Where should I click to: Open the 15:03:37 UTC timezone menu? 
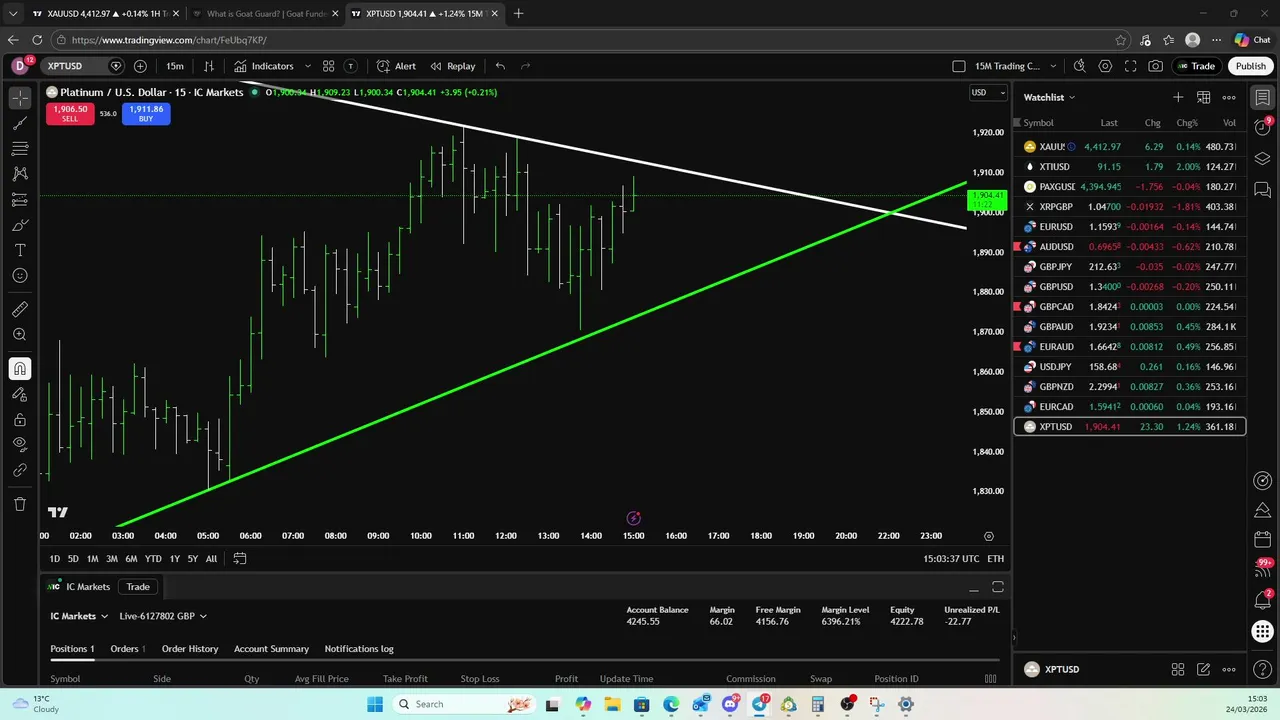coord(951,559)
